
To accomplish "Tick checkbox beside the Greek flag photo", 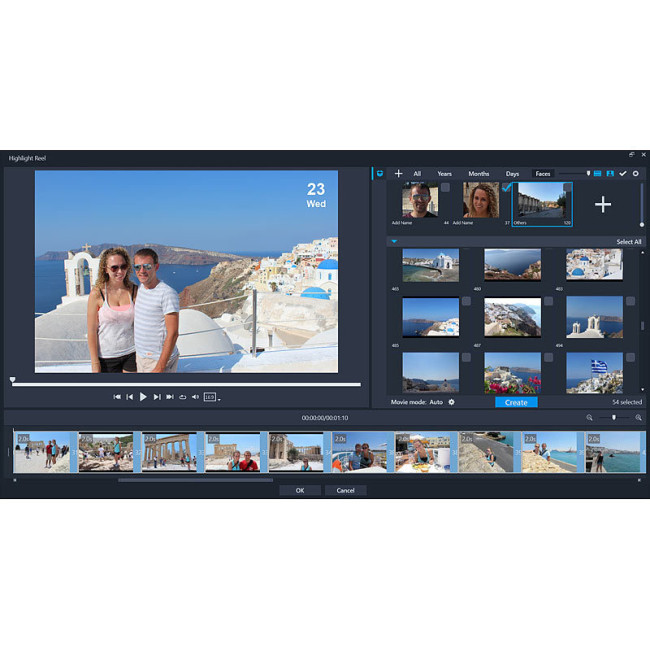I will click(x=630, y=357).
